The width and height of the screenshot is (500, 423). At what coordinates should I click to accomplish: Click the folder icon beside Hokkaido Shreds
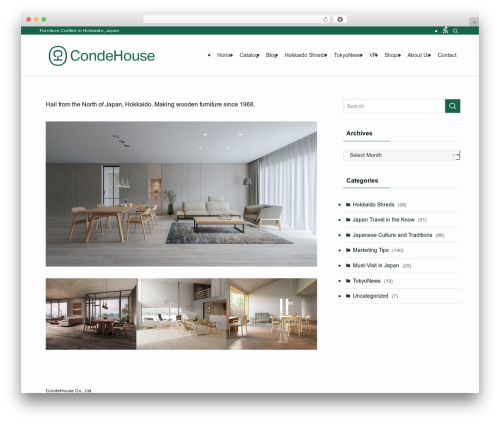coord(348,205)
